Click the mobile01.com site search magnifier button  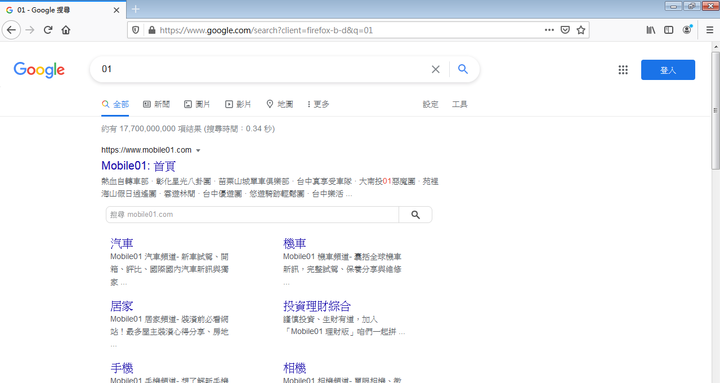coord(415,214)
